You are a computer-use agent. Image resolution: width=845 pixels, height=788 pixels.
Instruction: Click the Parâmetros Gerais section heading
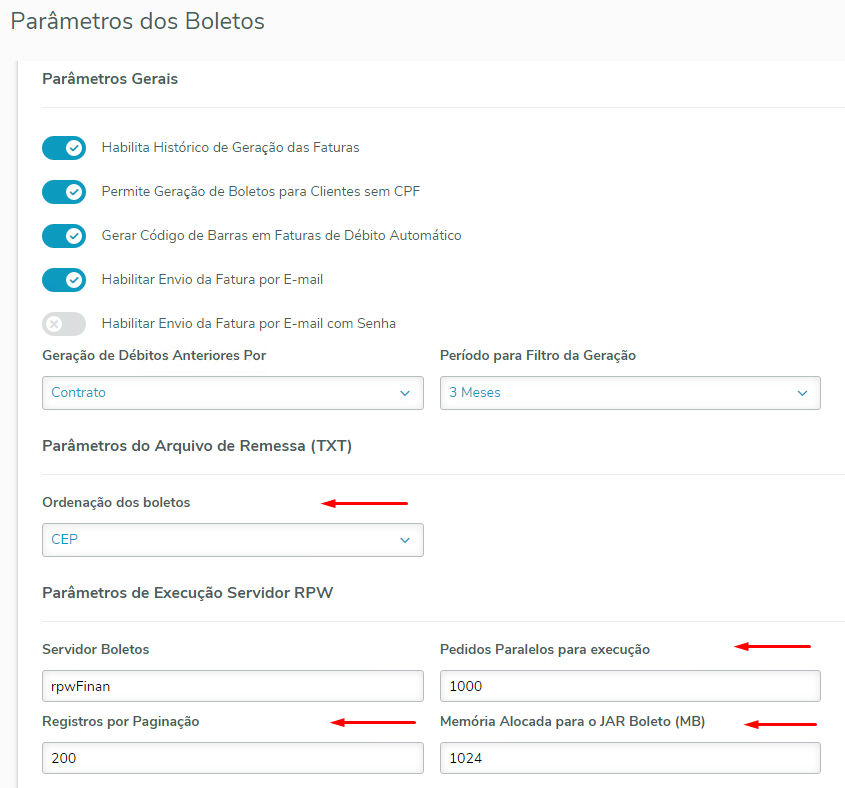[x=110, y=78]
